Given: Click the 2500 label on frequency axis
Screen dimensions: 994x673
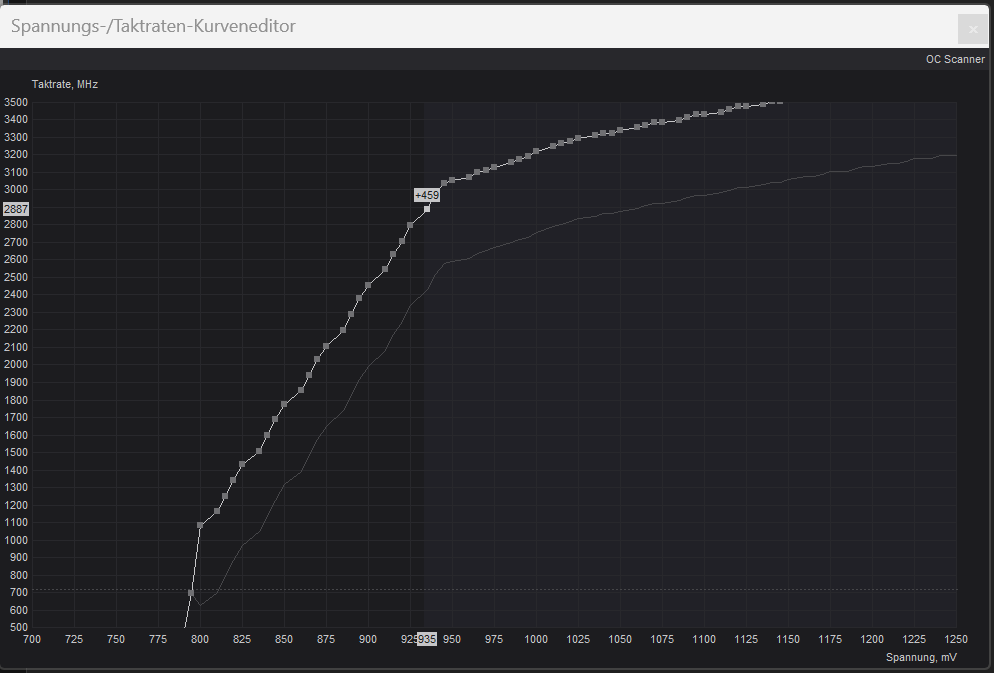Looking at the screenshot, I should [x=16, y=277].
